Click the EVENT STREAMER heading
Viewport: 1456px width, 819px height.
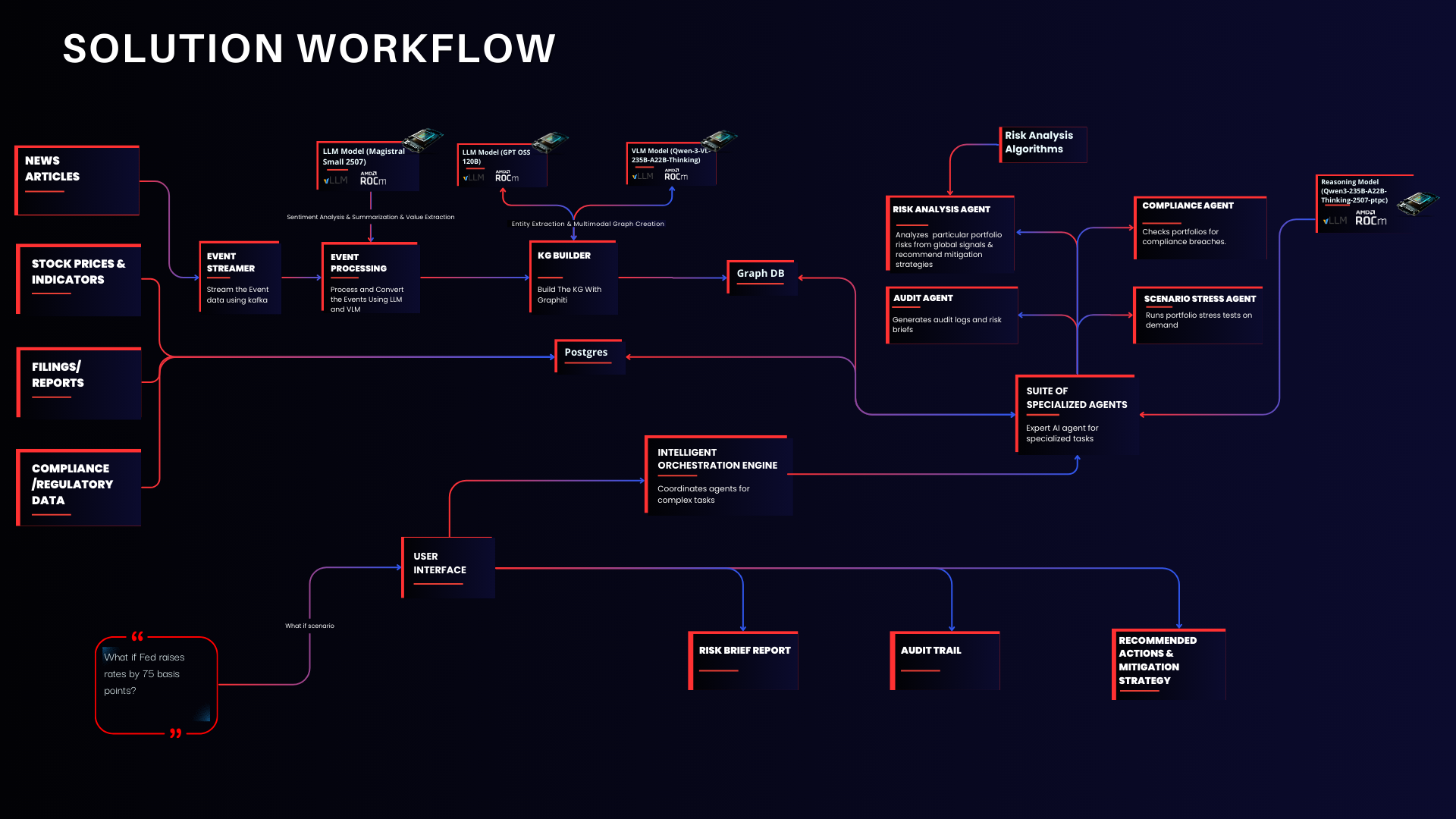coord(231,262)
